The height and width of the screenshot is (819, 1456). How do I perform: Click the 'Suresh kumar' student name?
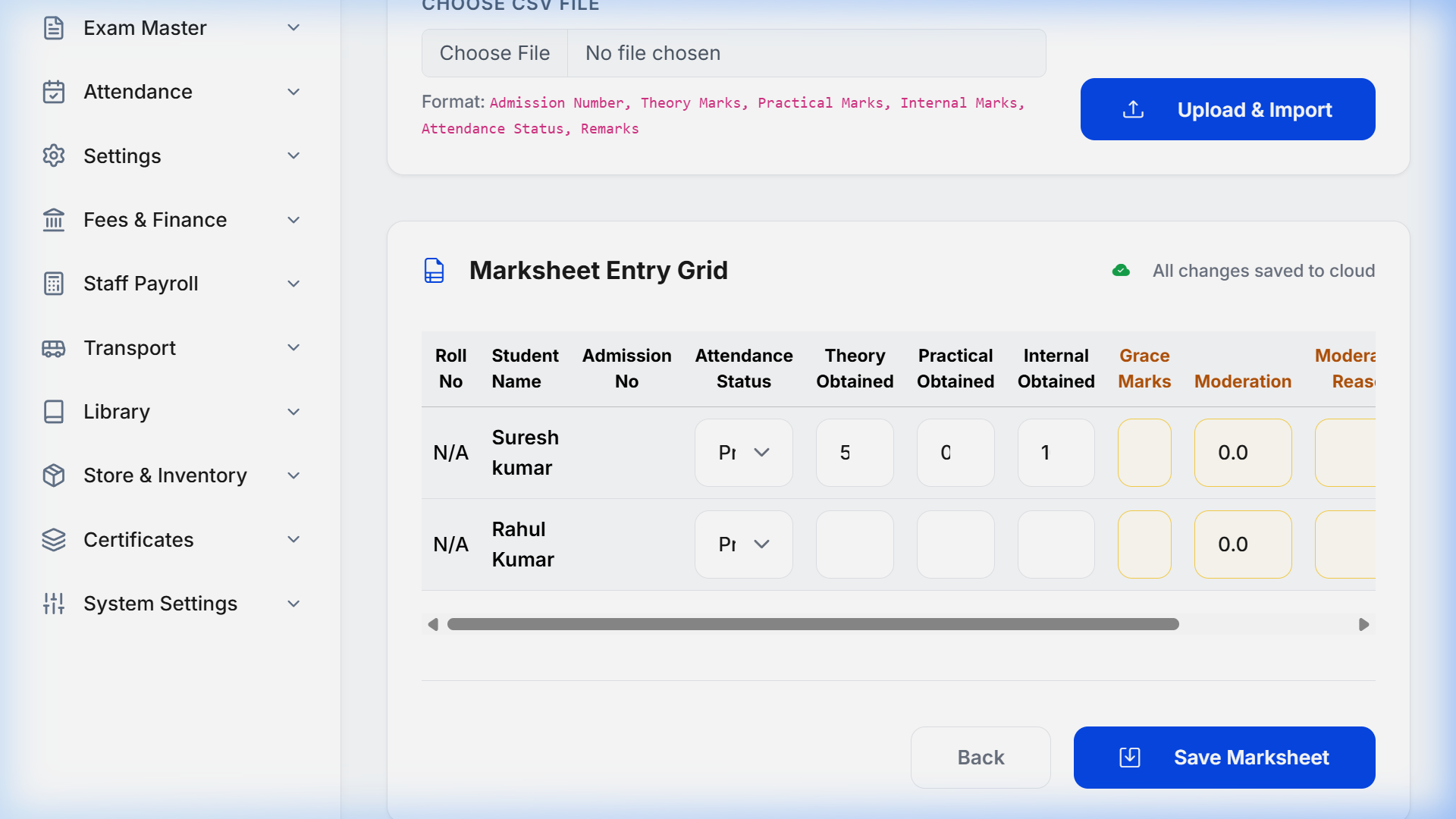525,453
